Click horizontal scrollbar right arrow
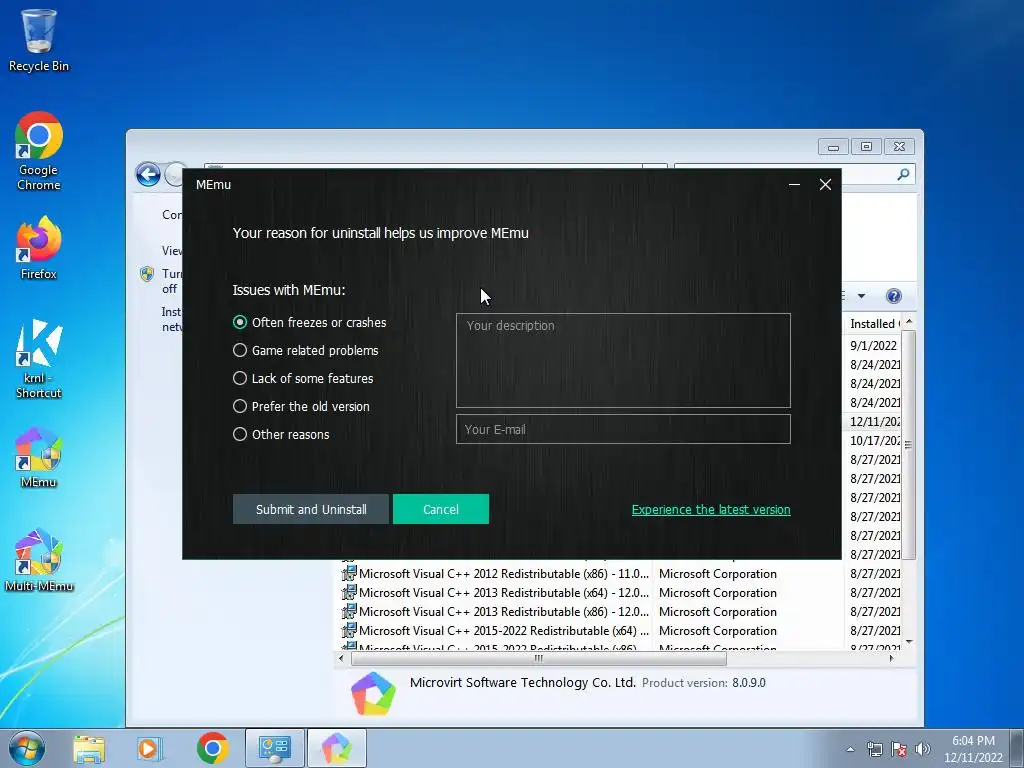Image resolution: width=1024 pixels, height=768 pixels. (x=891, y=658)
